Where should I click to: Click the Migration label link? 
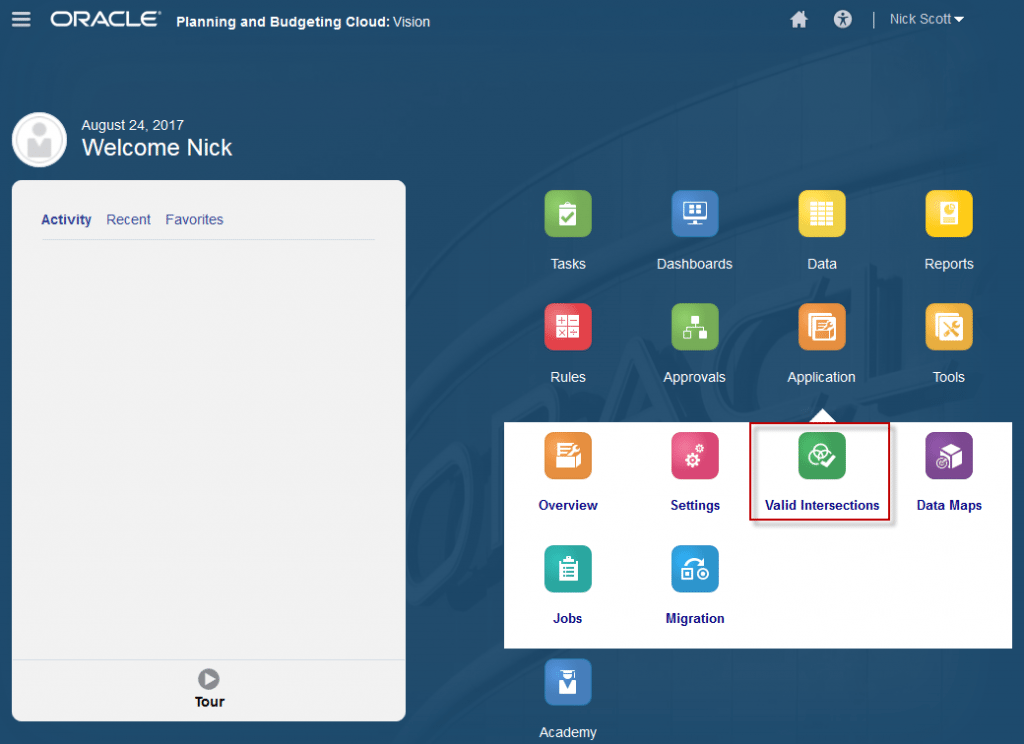(x=695, y=618)
